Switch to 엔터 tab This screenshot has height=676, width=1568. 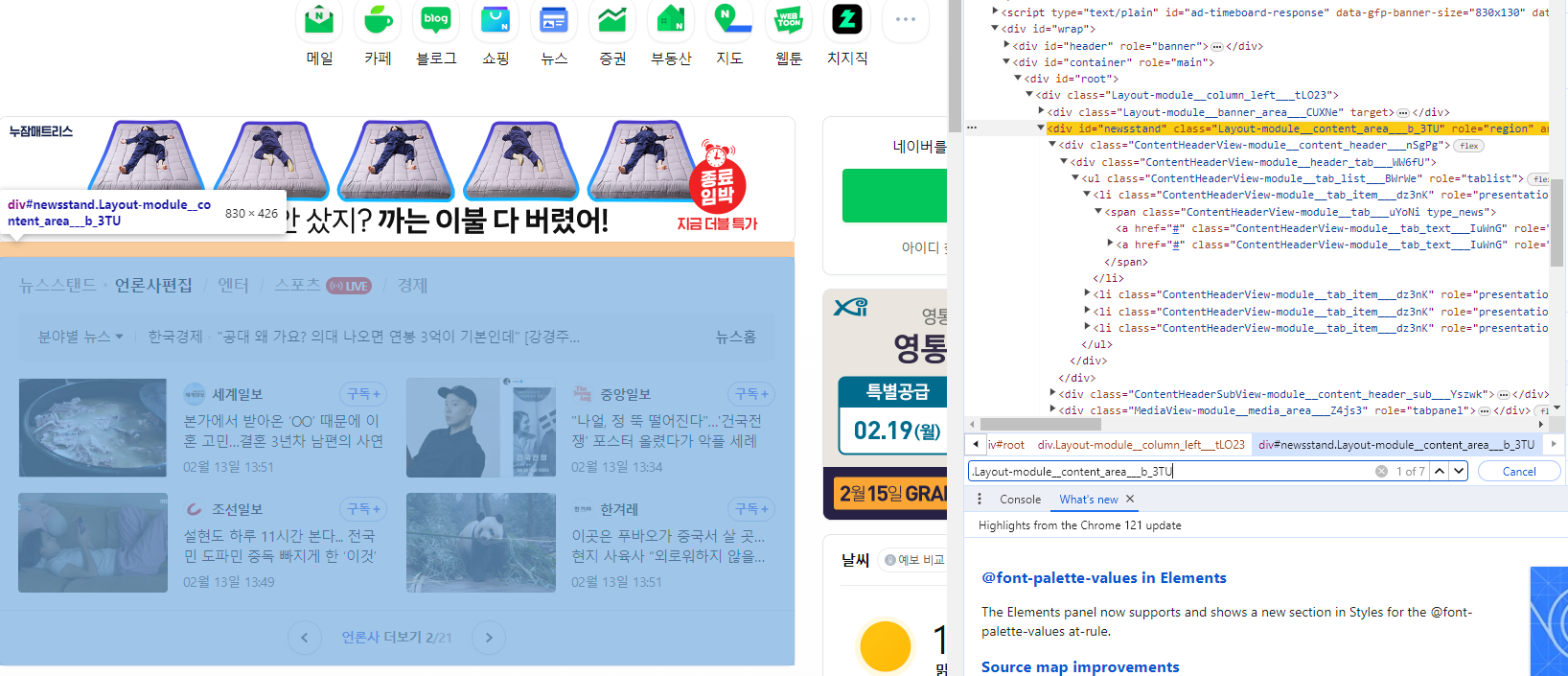pyautogui.click(x=233, y=286)
